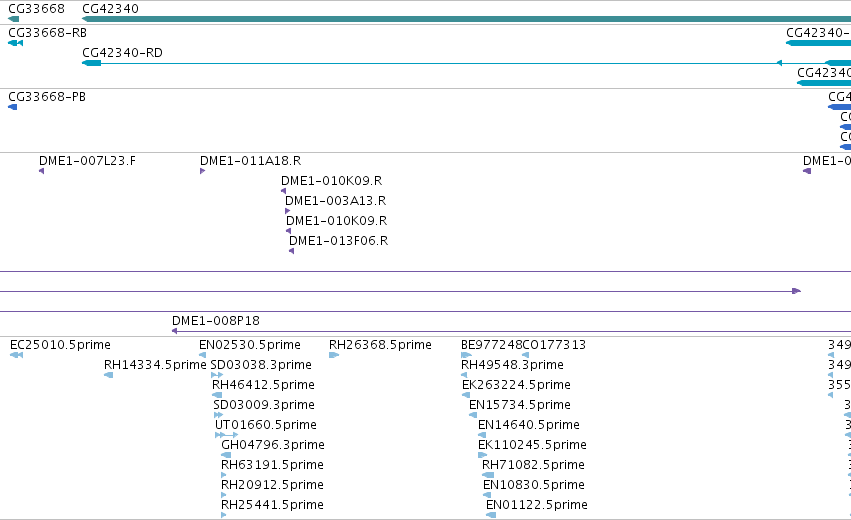Click the RH63191.5prime EST label
This screenshot has height=520, width=851.
[272, 465]
